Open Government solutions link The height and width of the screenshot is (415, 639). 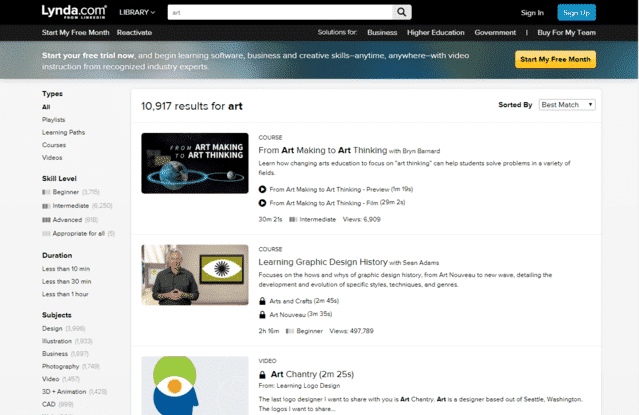[x=495, y=33]
